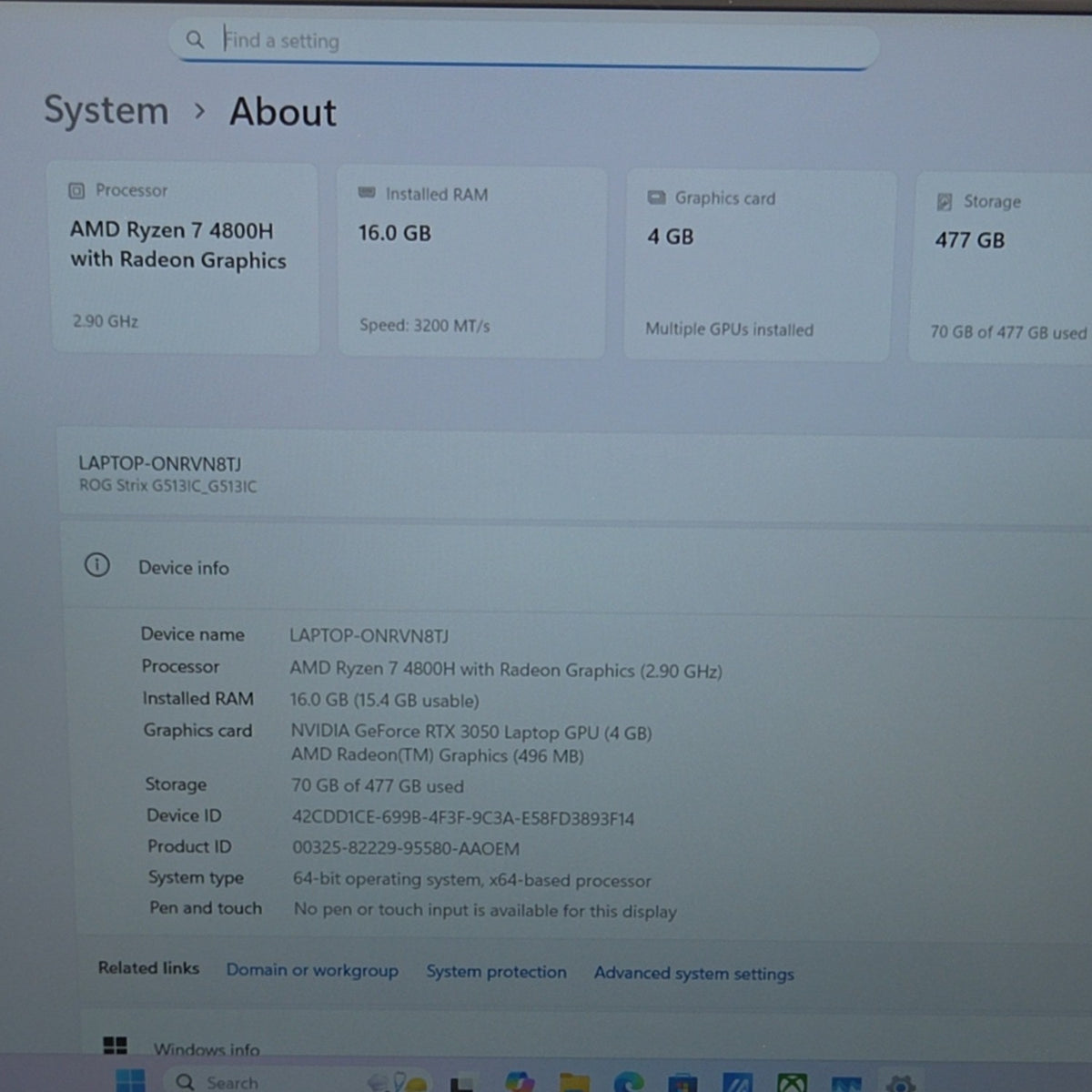1092x1092 pixels.
Task: Collapse the Device info section
Action: pyautogui.click(x=577, y=567)
